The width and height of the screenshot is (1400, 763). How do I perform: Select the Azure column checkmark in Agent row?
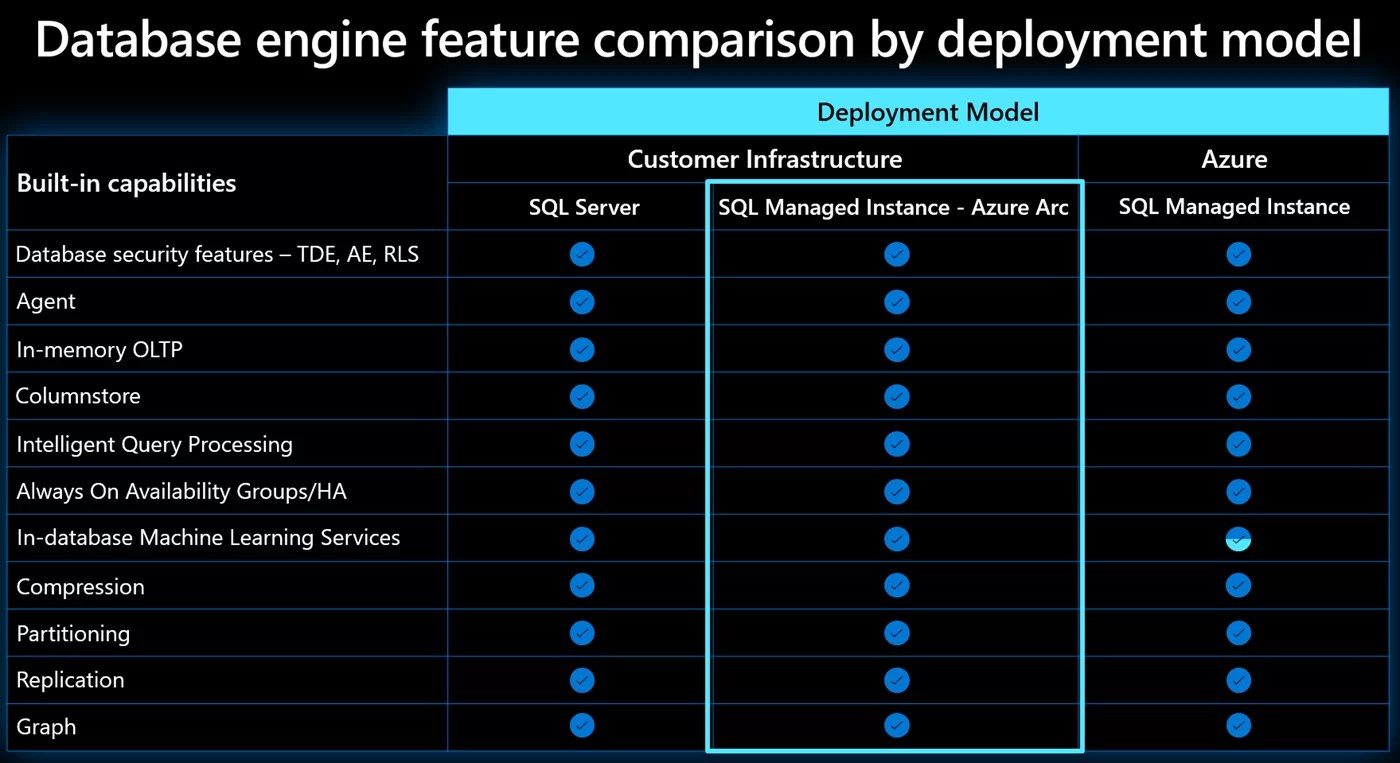click(1239, 301)
